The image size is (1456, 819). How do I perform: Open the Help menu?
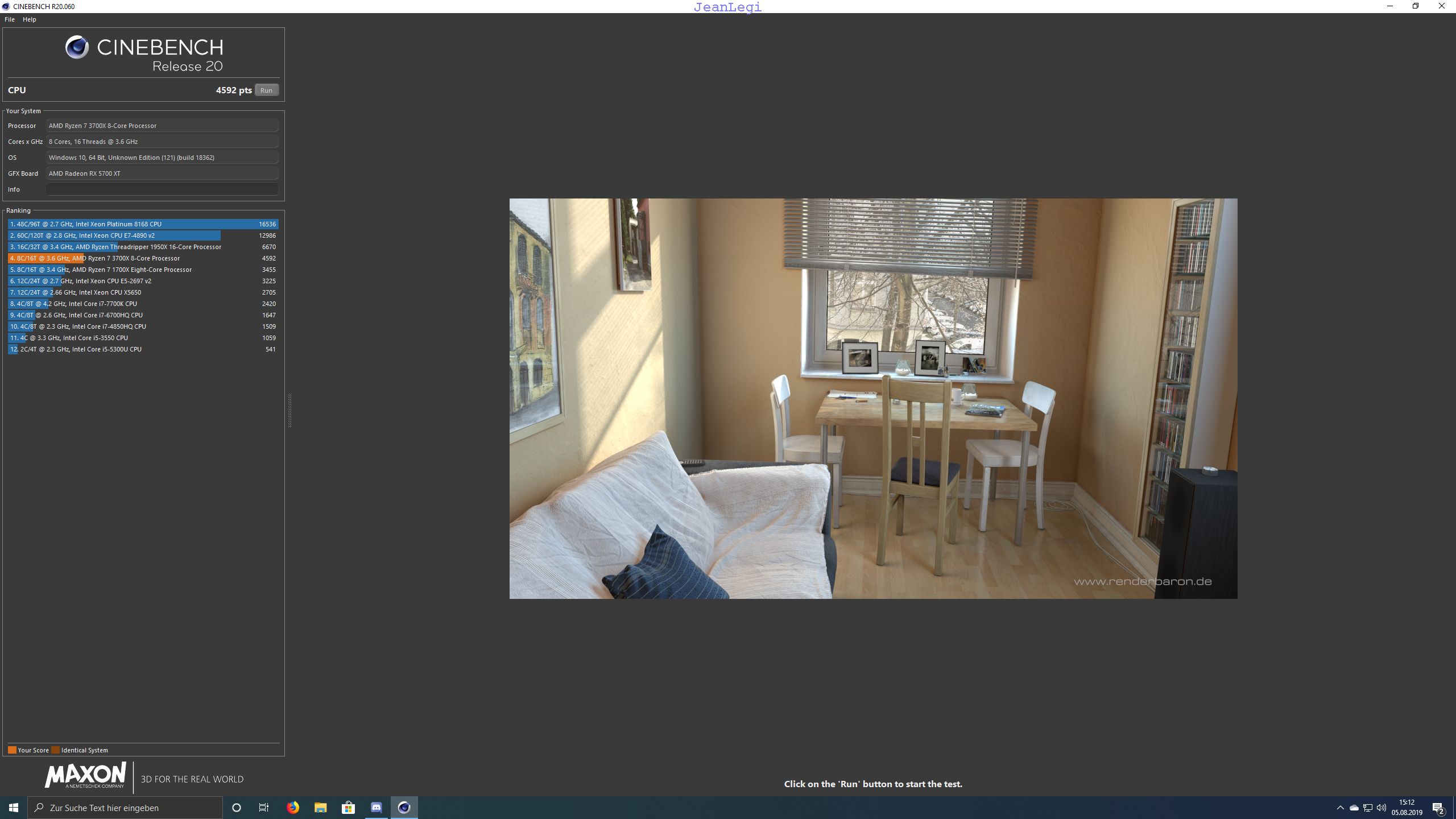point(29,19)
